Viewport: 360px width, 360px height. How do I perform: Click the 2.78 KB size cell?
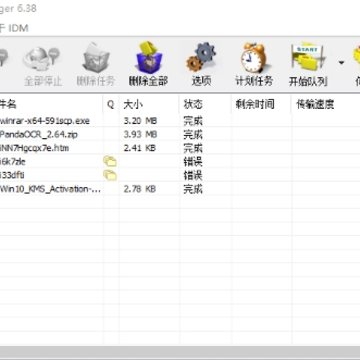pos(140,189)
